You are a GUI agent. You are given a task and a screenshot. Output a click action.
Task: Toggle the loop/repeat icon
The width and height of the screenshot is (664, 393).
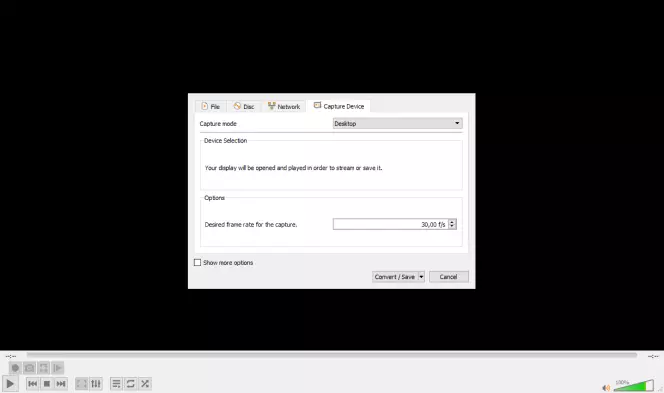pos(130,384)
